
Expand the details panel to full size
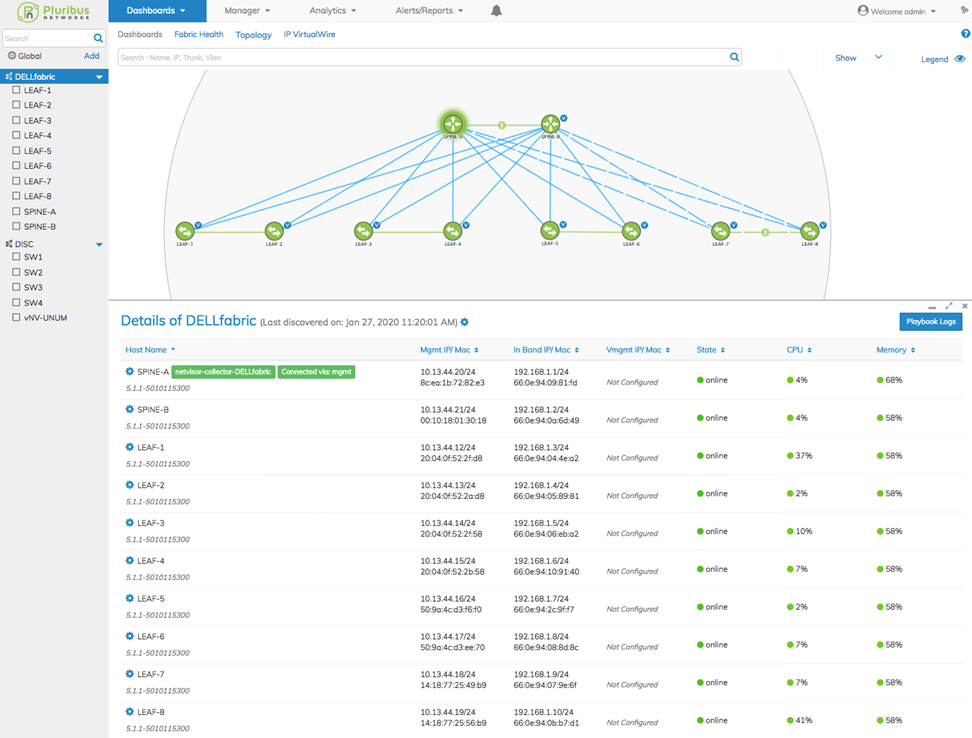tap(948, 306)
